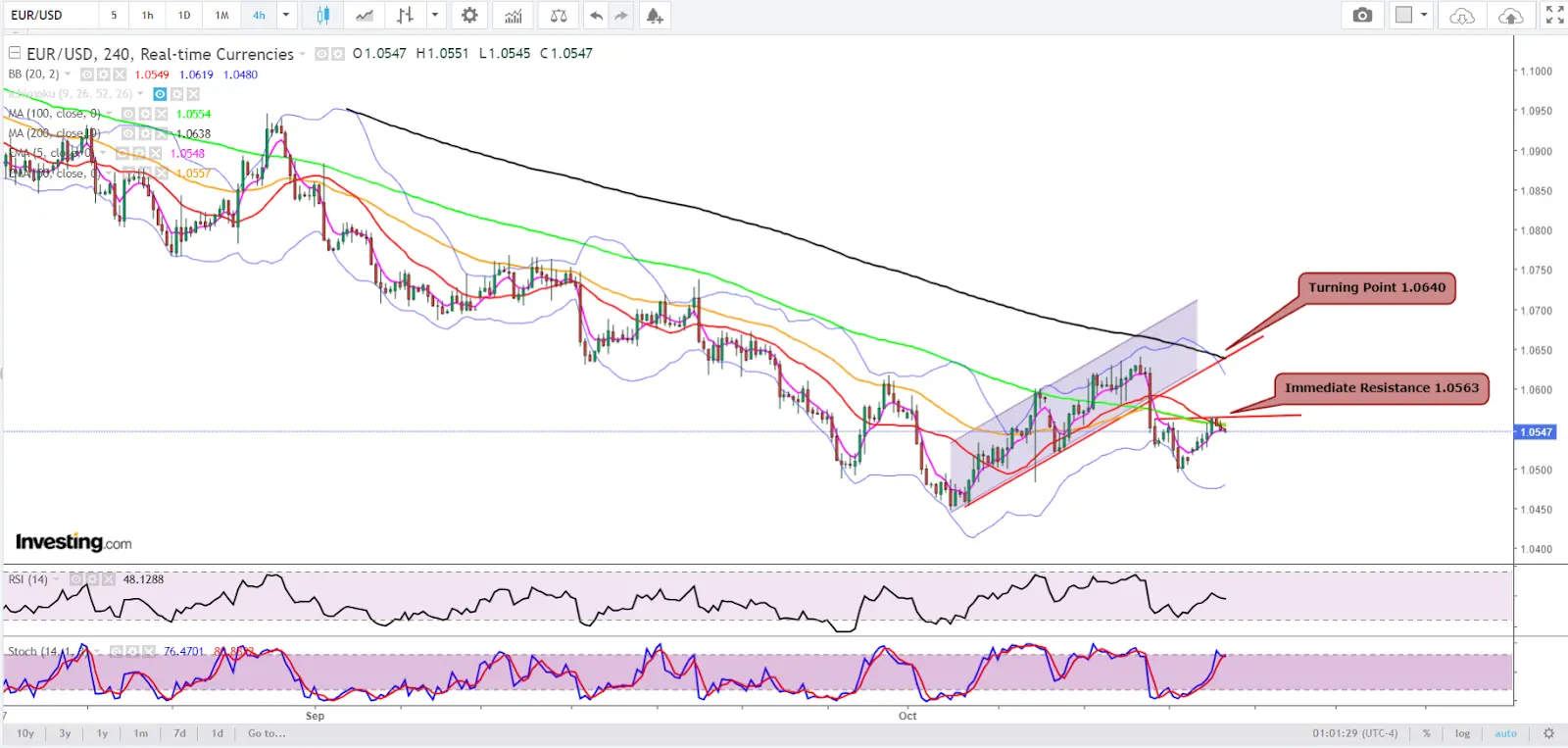Set date range to 1d

[217, 733]
